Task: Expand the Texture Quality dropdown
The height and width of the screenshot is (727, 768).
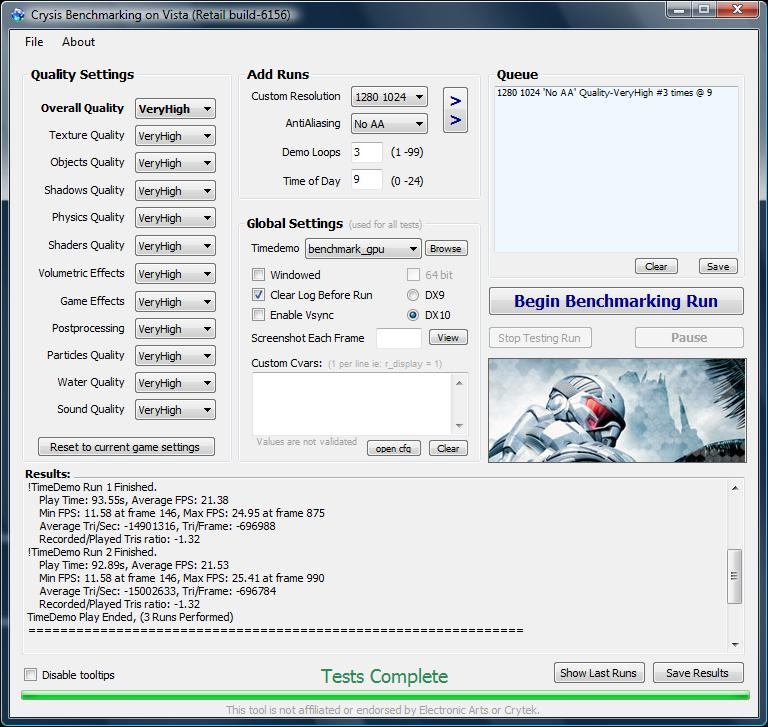Action: pyautogui.click(x=175, y=136)
